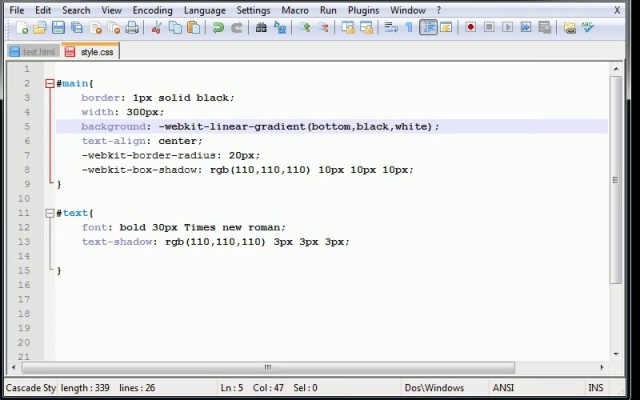The width and height of the screenshot is (640, 400).
Task: Click the horizontal scrollbar right arrow
Action: [x=602, y=367]
